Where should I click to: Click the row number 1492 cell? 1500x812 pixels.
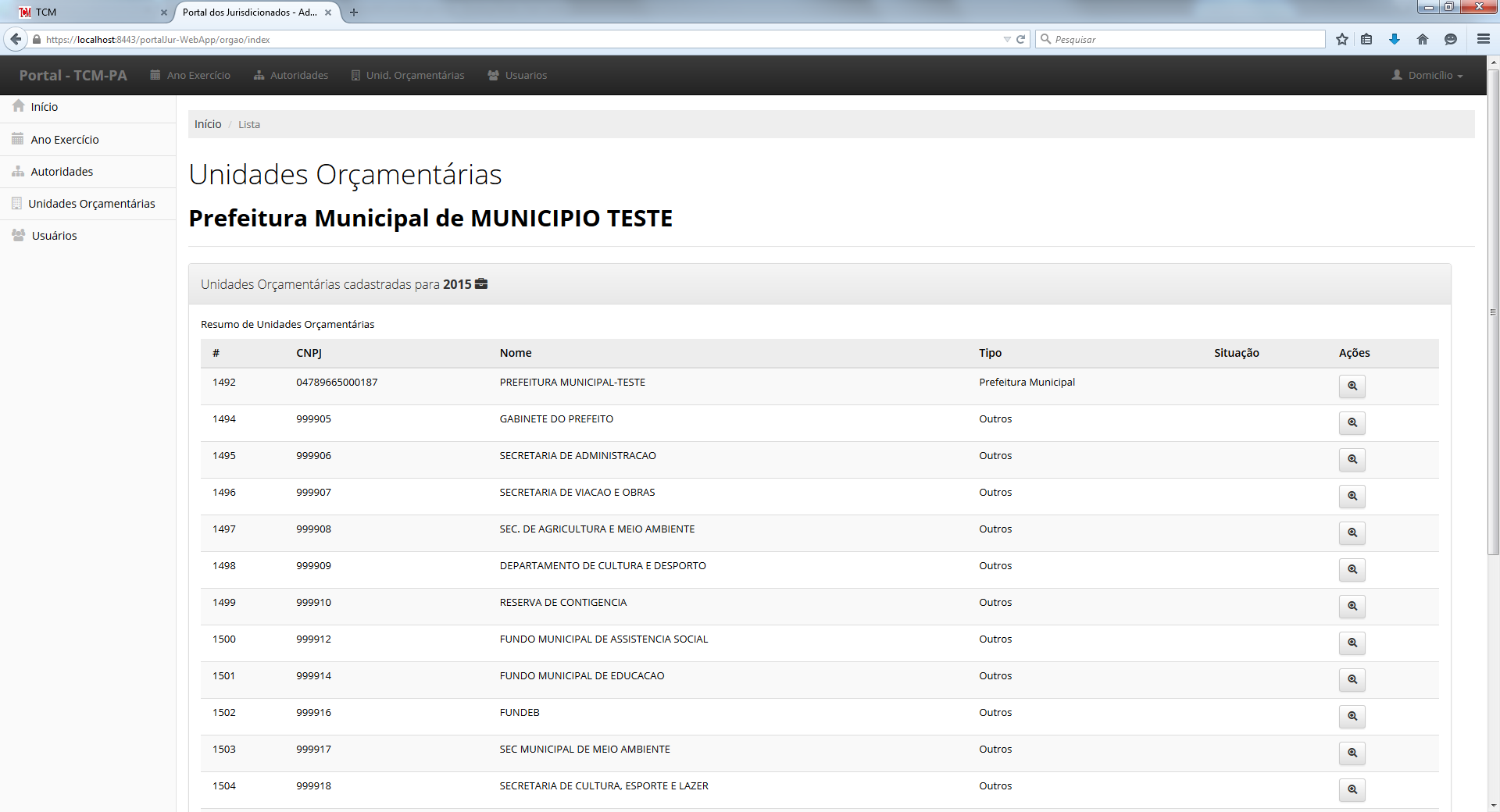[x=224, y=383]
